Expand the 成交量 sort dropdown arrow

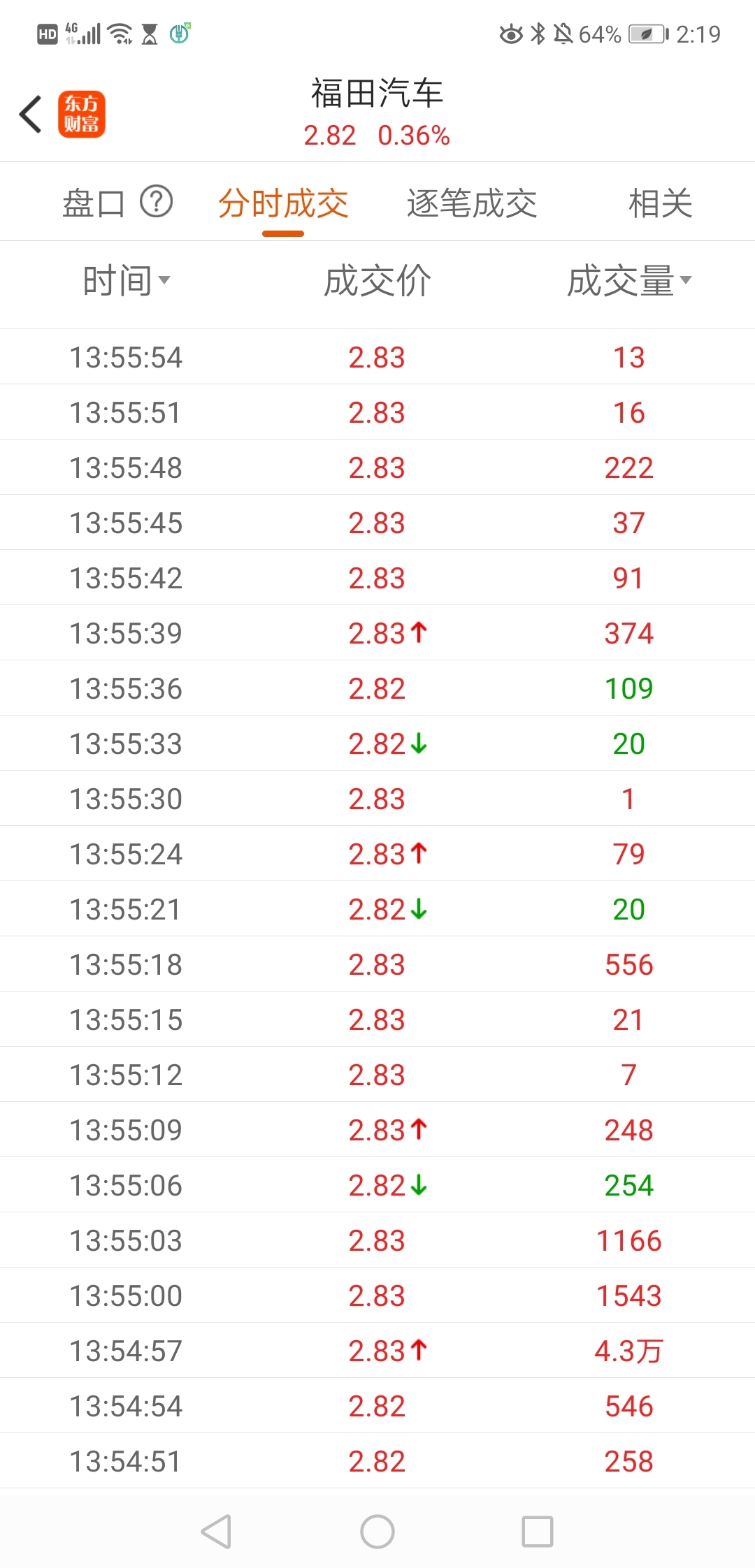(x=686, y=280)
